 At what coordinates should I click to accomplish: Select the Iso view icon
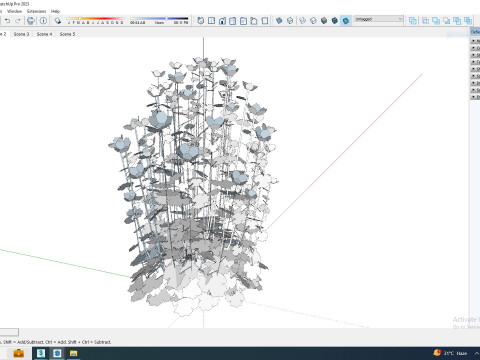[x=201, y=21]
